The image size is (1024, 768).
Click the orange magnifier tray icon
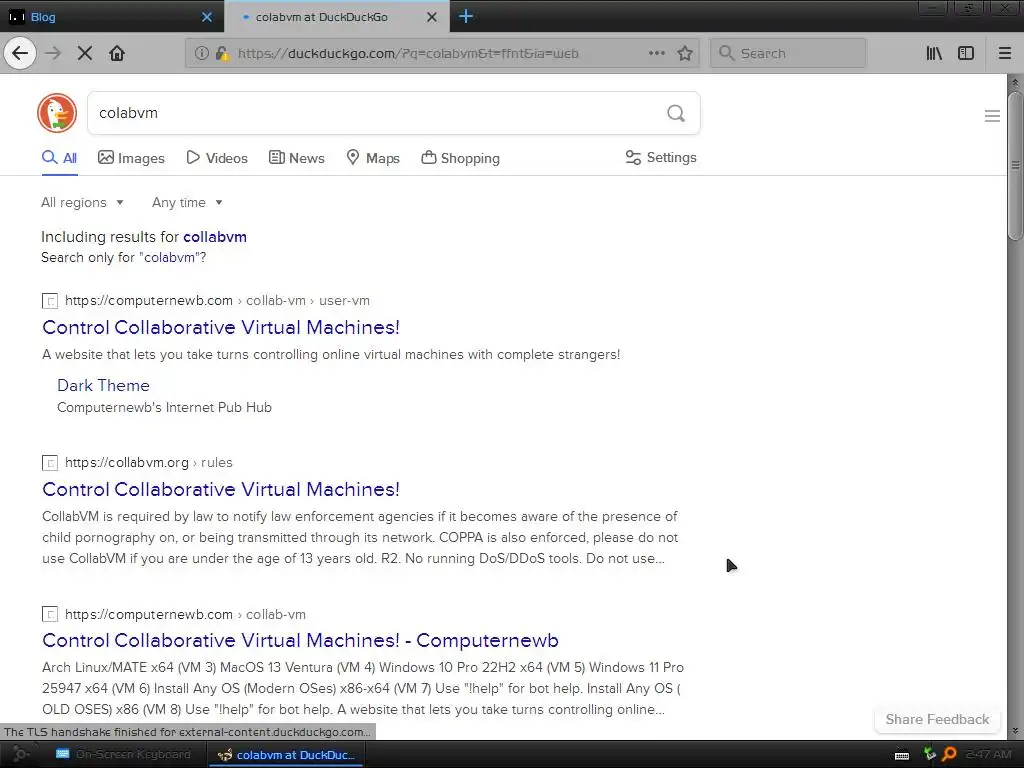click(950, 754)
